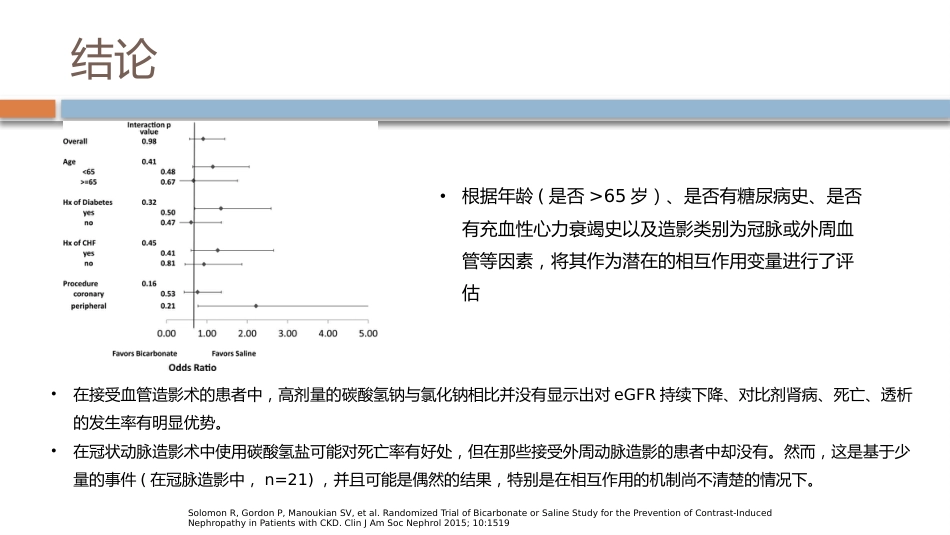Click the 'Procedure' label in plot
The height and width of the screenshot is (535, 950).
(80, 284)
